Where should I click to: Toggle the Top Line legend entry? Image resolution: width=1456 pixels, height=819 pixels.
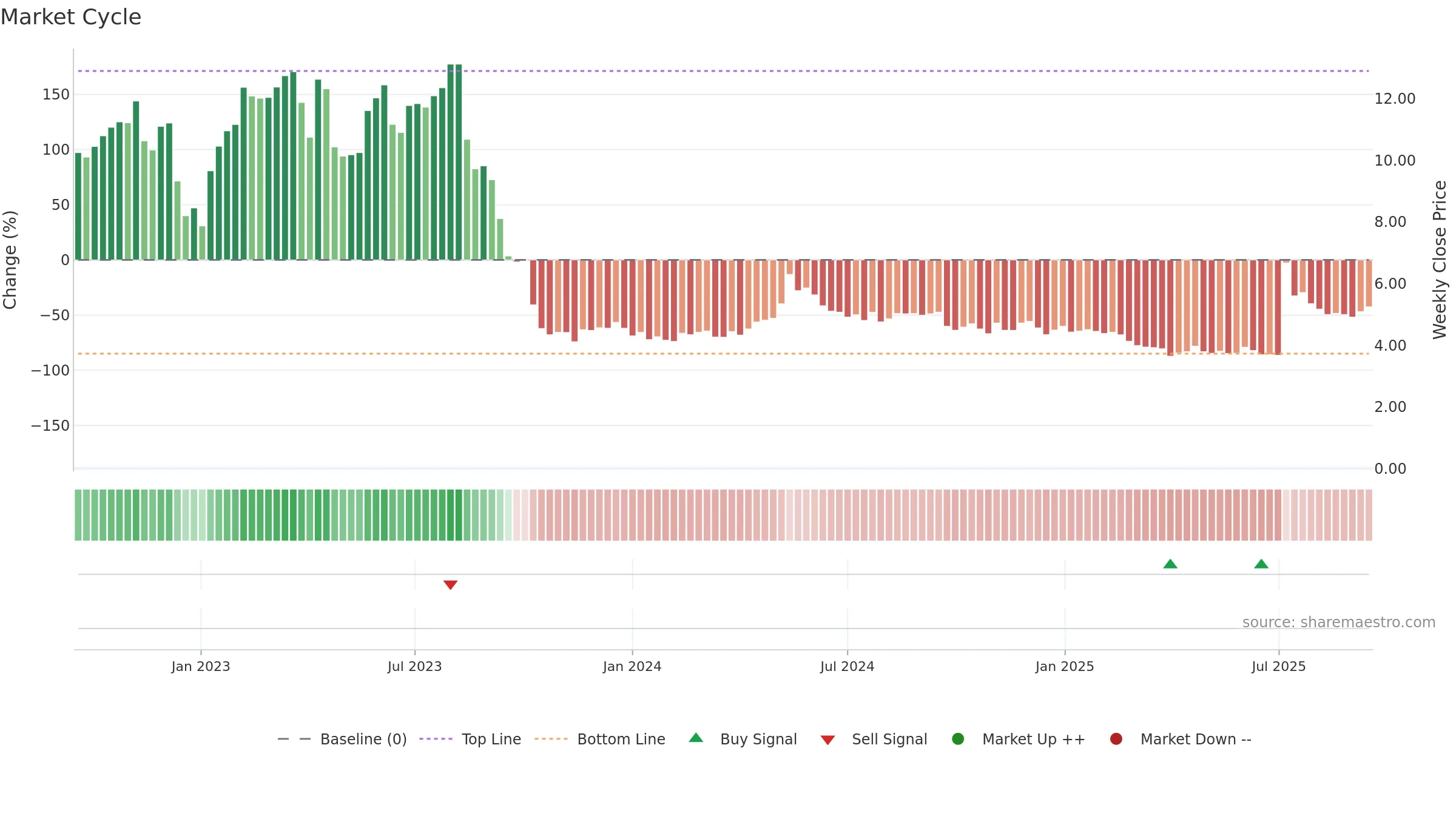point(470,739)
